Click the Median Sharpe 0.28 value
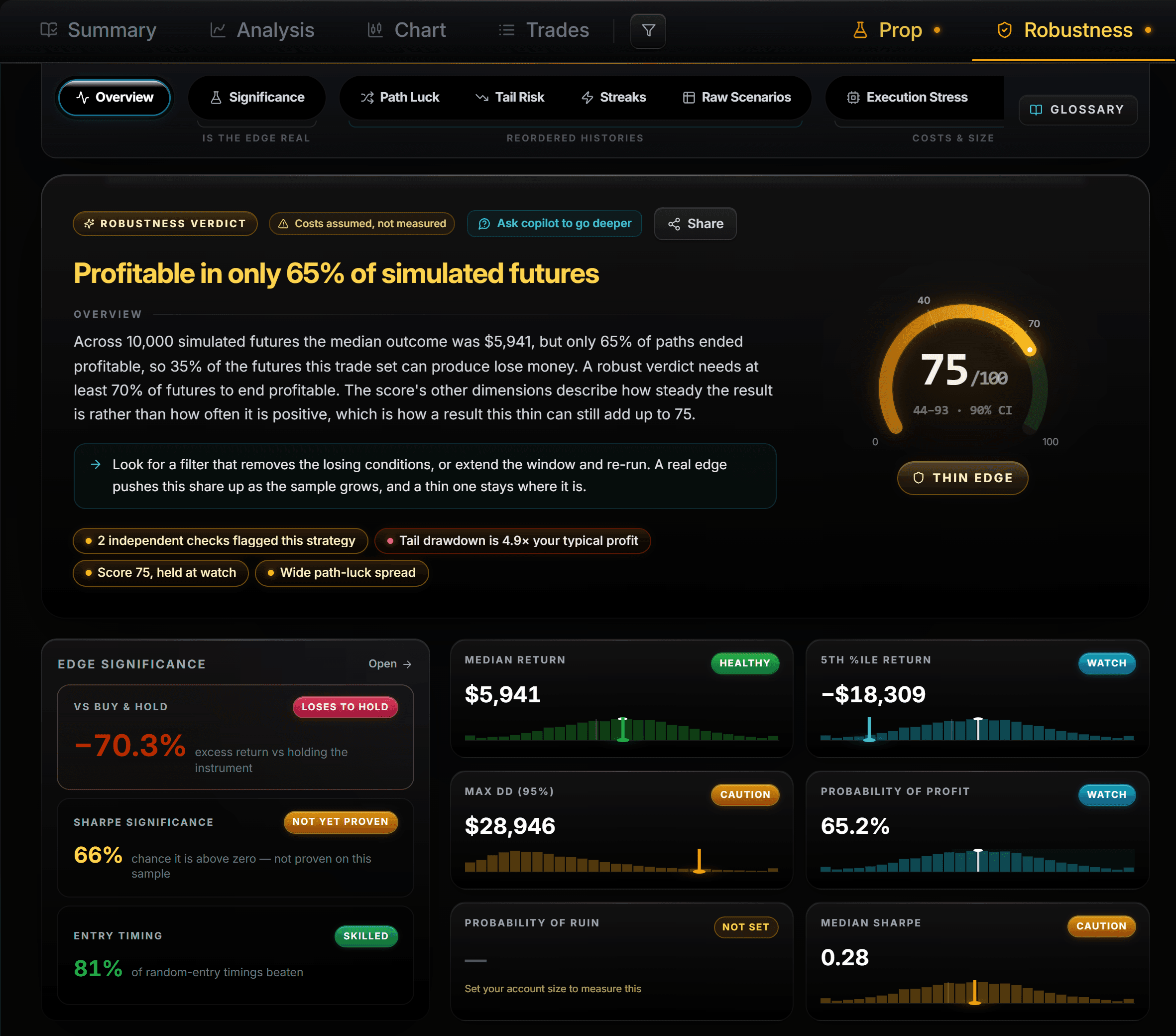Image resolution: width=1176 pixels, height=1036 pixels. click(844, 957)
